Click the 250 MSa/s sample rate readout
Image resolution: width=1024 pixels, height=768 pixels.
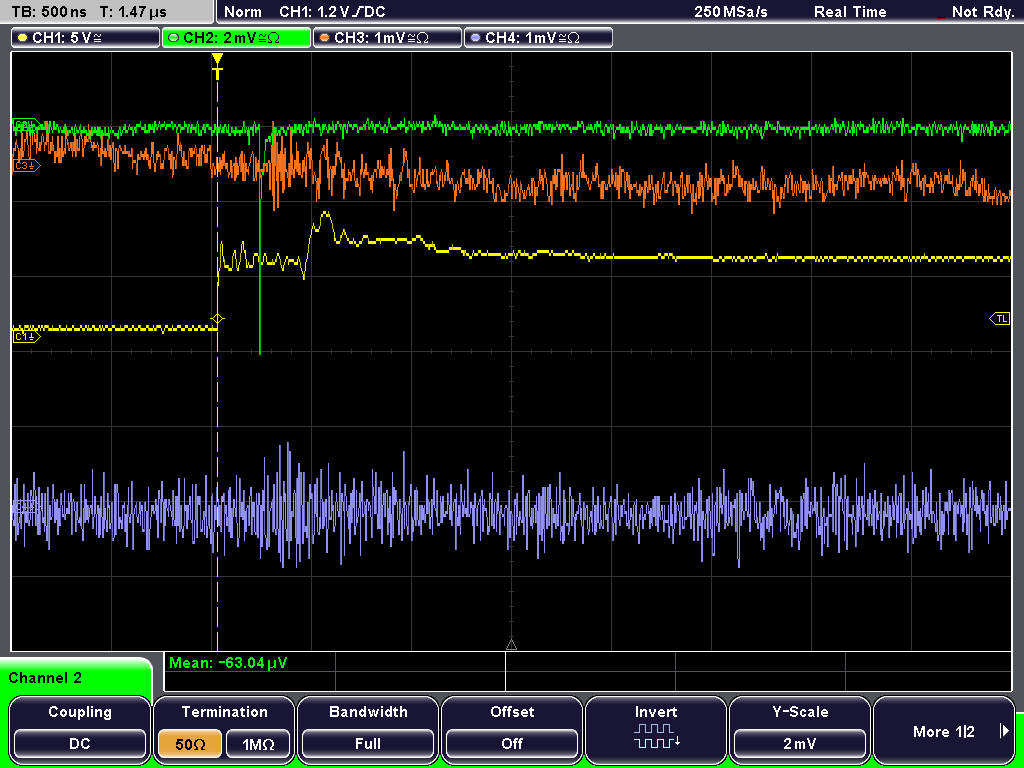[x=731, y=12]
